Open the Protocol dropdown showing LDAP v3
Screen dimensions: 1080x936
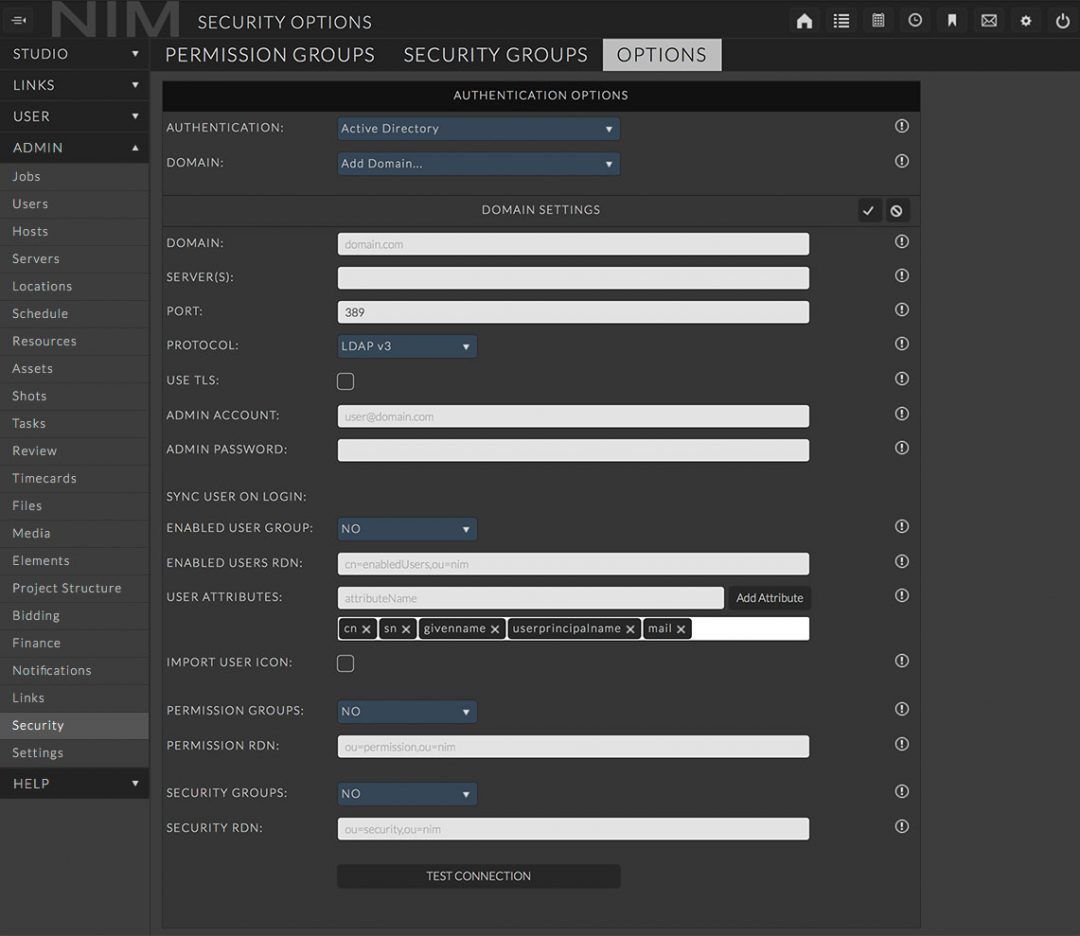[406, 345]
